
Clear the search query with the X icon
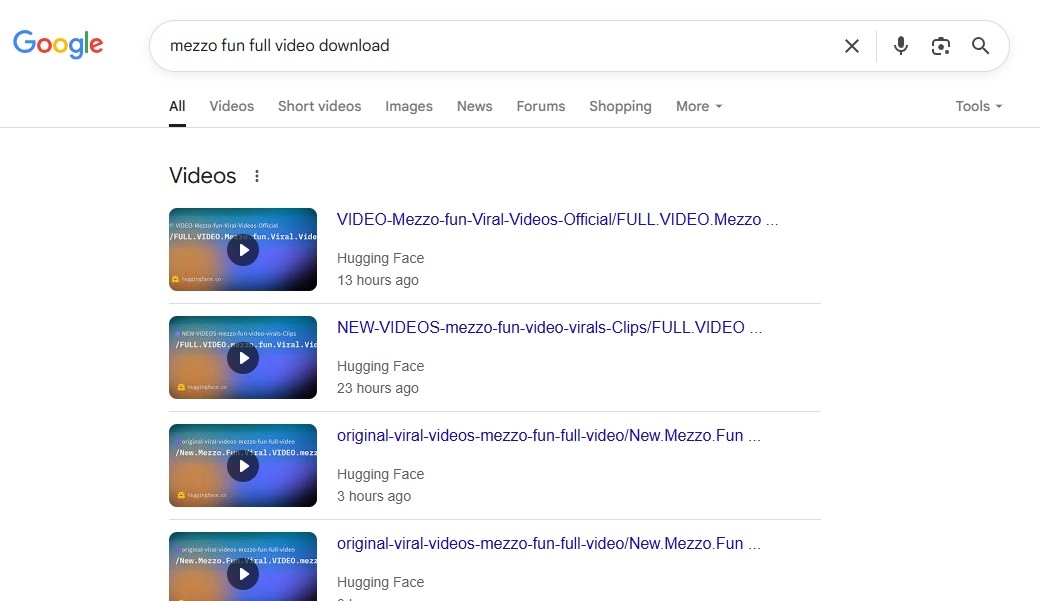tap(852, 45)
